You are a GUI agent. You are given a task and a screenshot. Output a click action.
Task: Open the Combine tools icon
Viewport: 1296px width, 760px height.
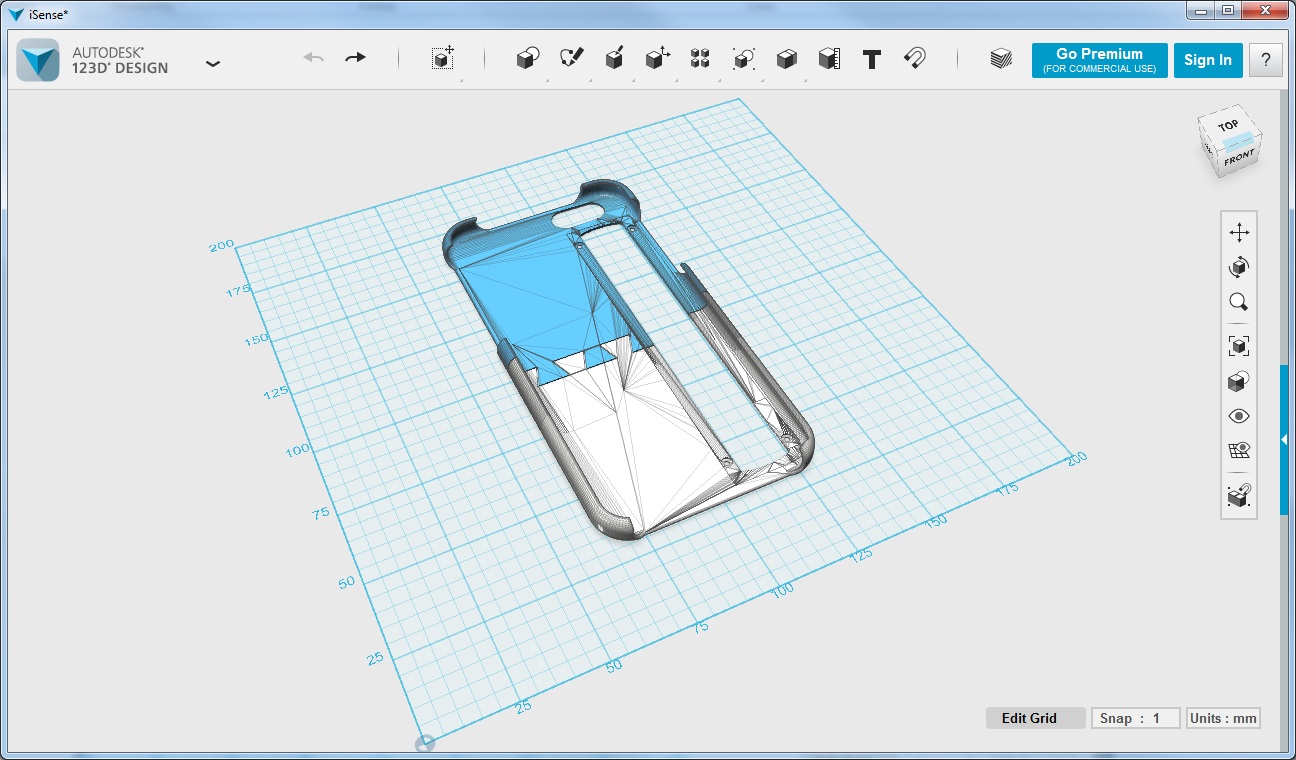click(786, 59)
